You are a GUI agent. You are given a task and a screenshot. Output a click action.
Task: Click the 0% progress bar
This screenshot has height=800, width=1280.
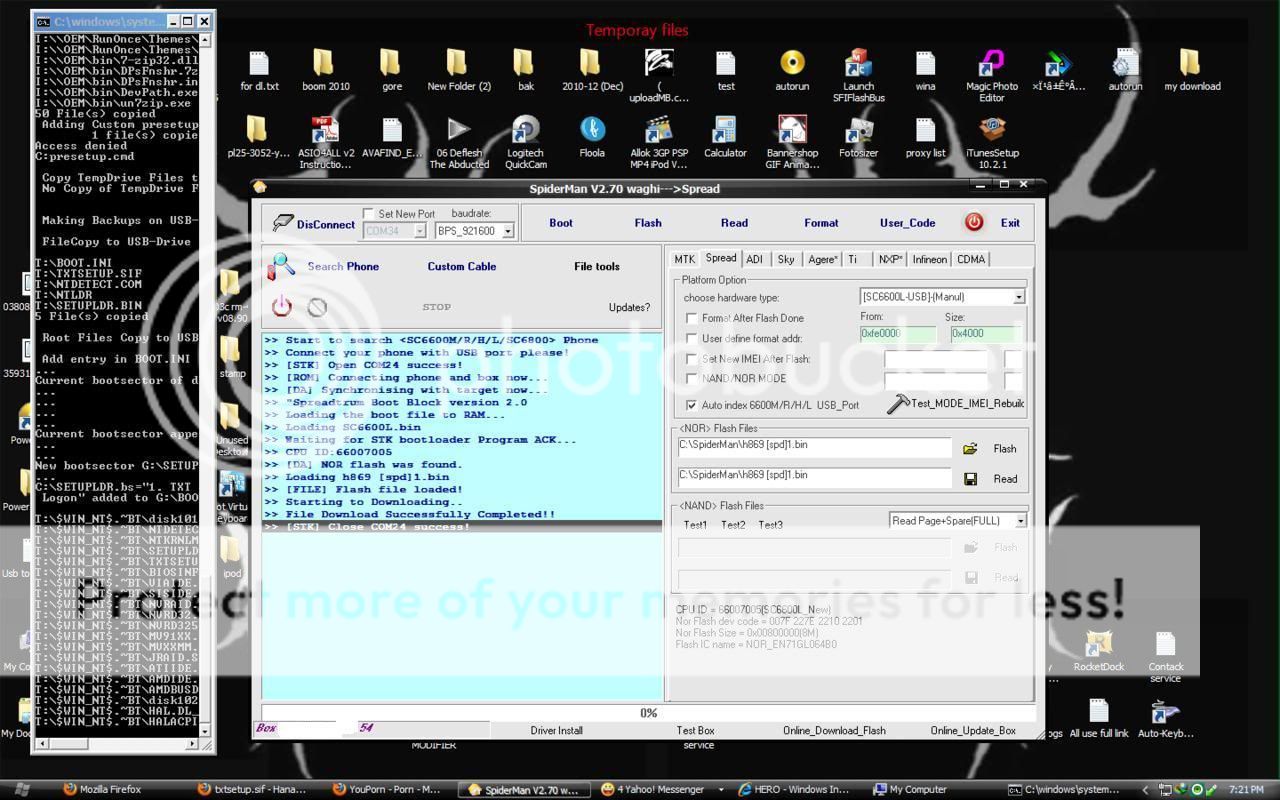648,713
